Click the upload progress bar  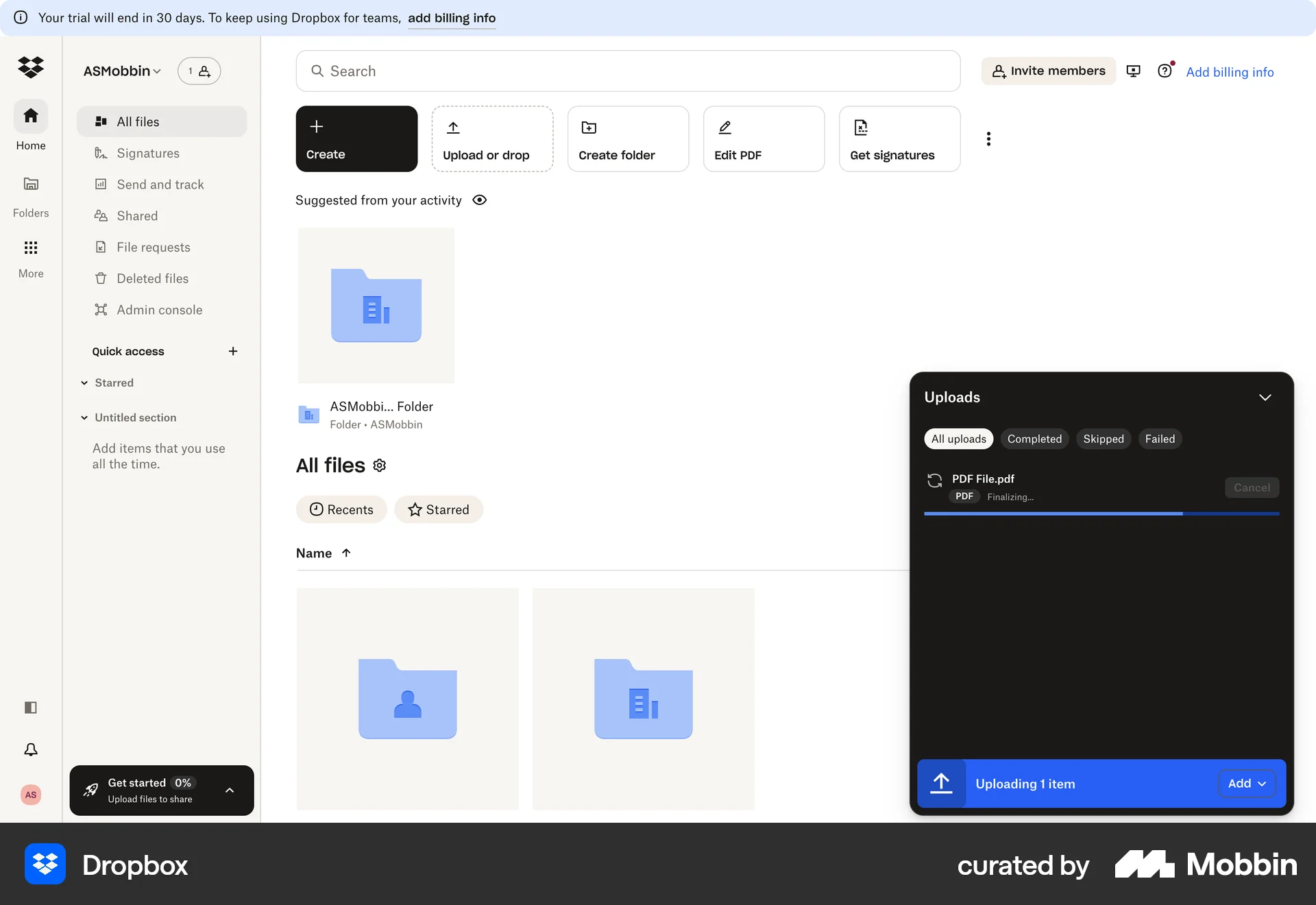point(1101,514)
